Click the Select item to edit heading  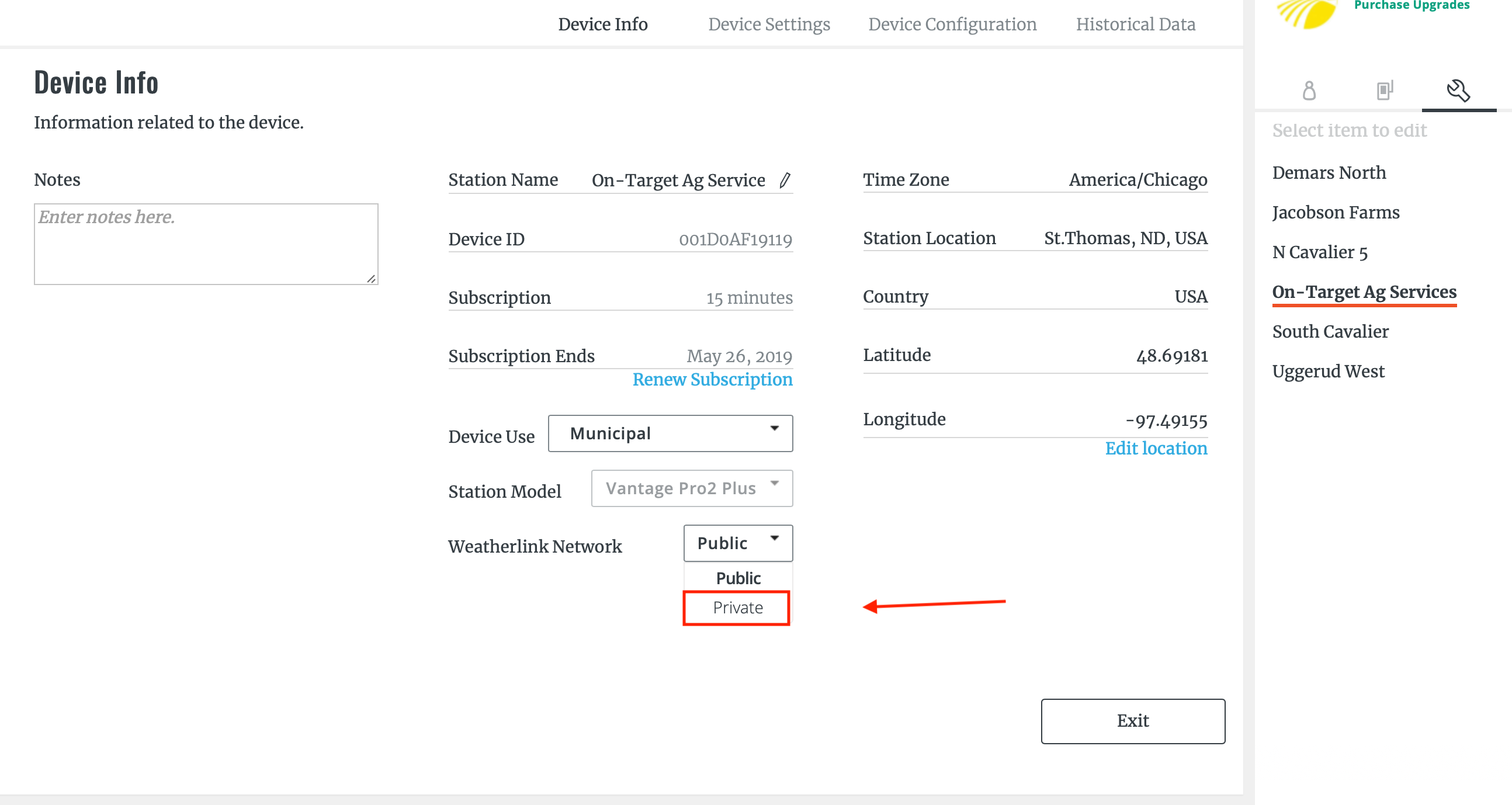coord(1349,130)
